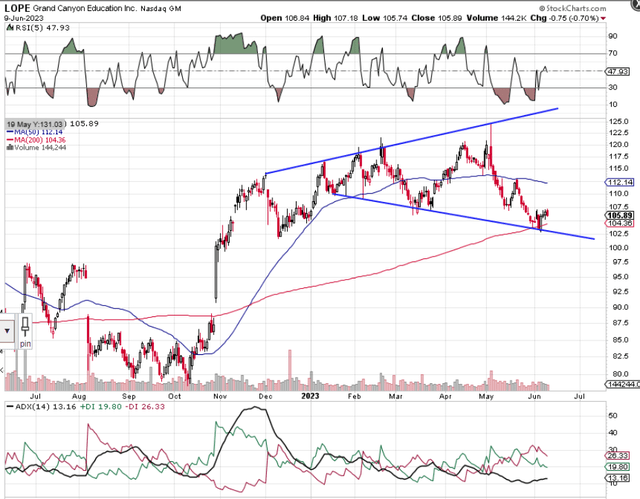
Task: Click the Aug month label
Action: tap(79, 397)
